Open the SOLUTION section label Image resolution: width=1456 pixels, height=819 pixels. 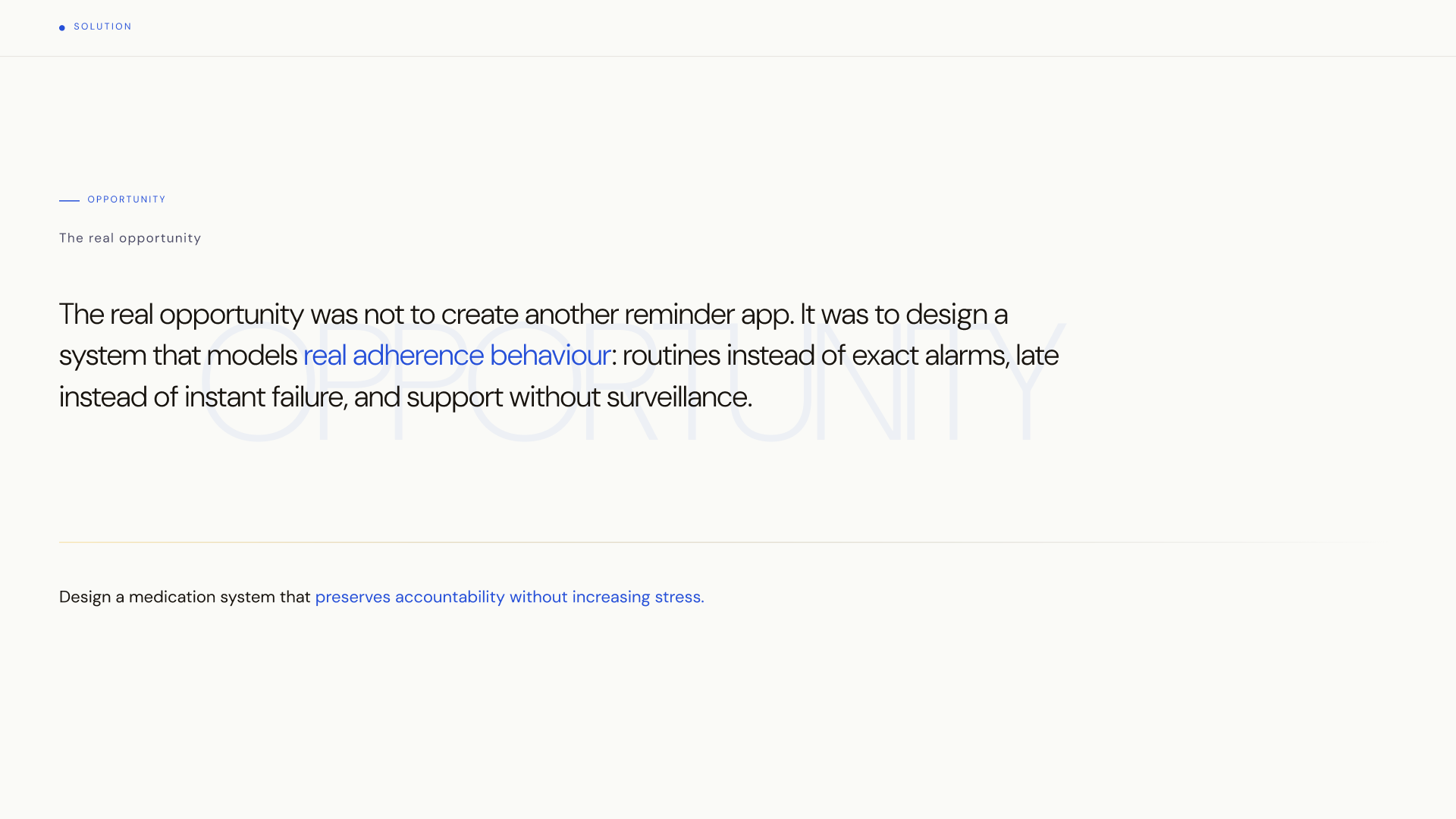point(102,27)
